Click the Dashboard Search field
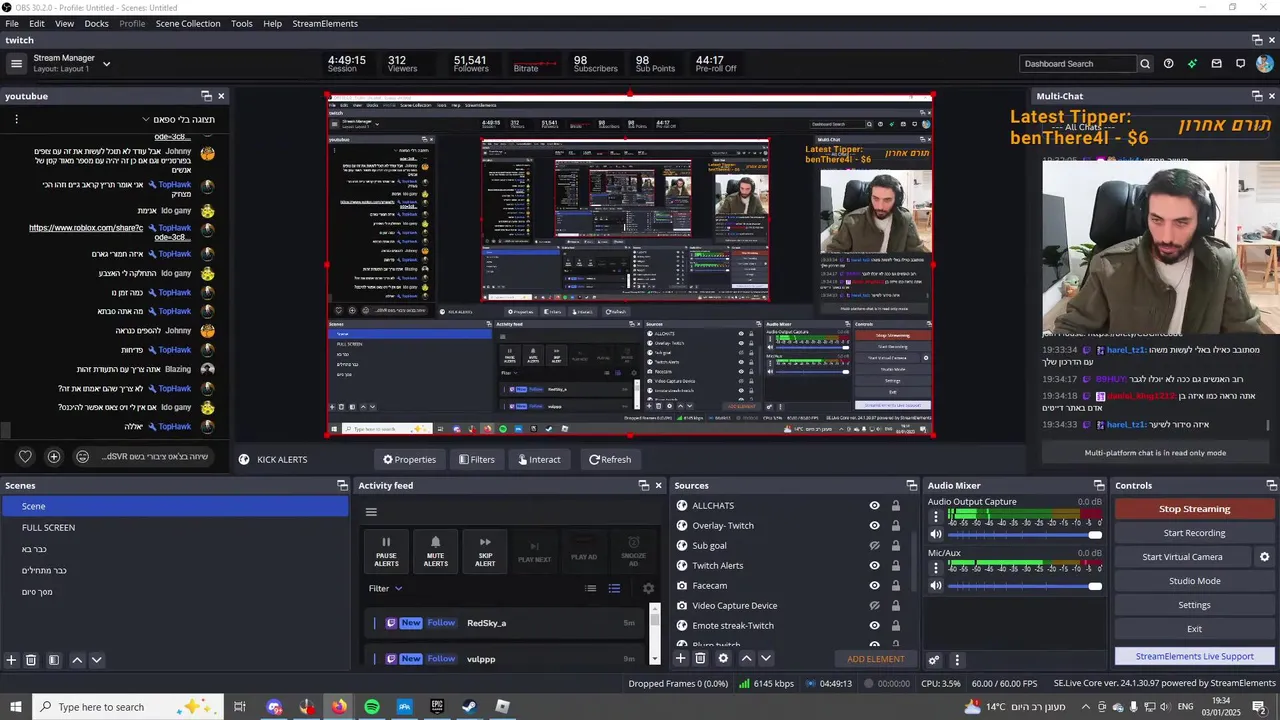 coord(1078,64)
